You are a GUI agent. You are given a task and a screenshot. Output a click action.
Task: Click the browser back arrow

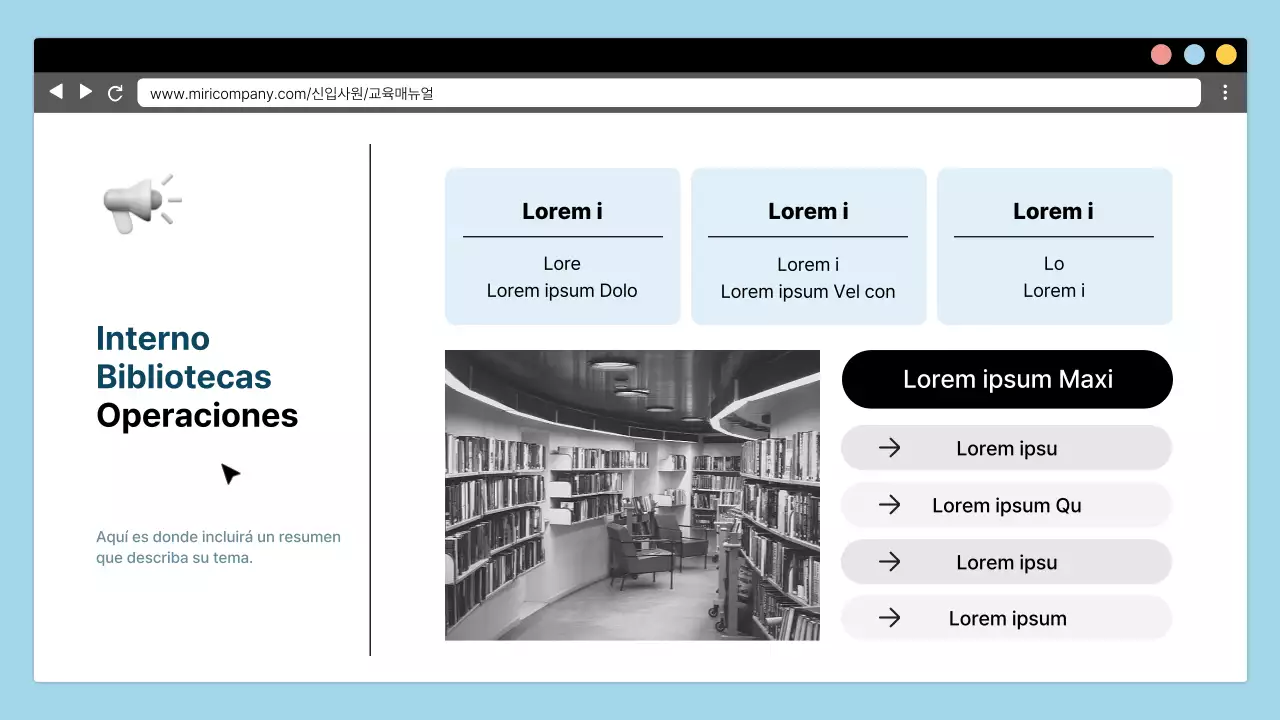(56, 92)
